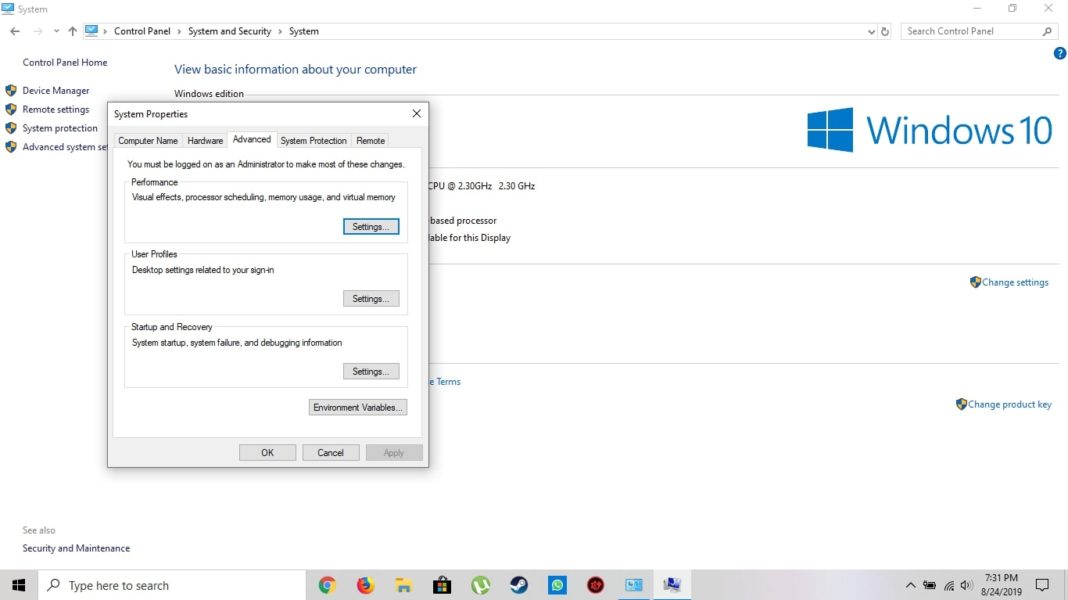This screenshot has width=1068, height=600.
Task: Open Google Chrome from the taskbar
Action: [x=328, y=585]
